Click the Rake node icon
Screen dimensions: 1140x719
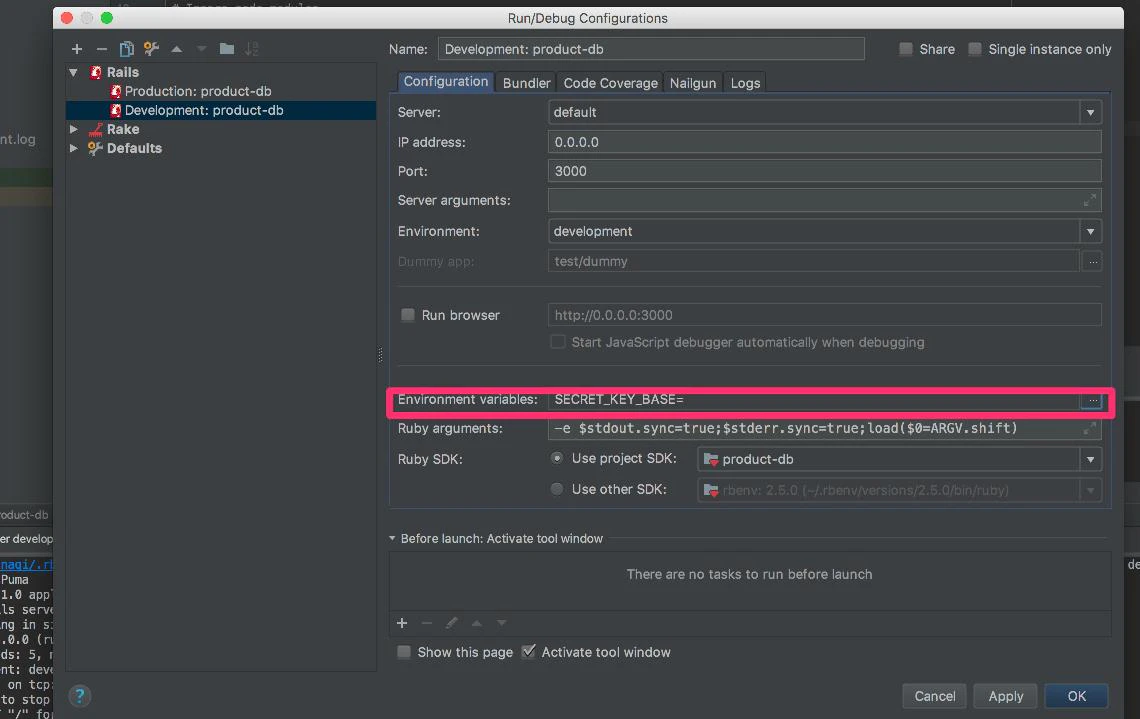pyautogui.click(x=95, y=129)
